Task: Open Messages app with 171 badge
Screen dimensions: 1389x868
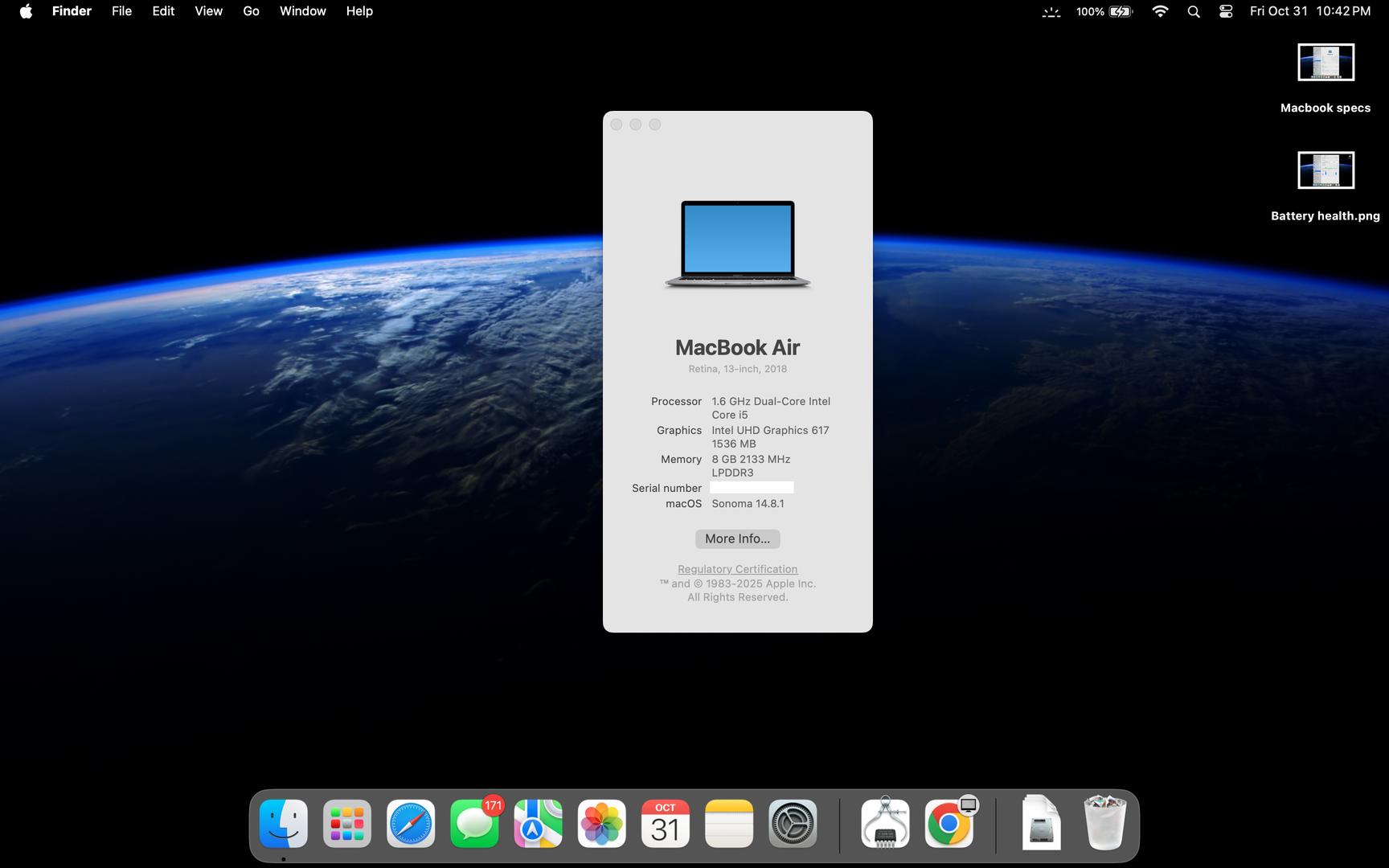Action: pyautogui.click(x=474, y=824)
